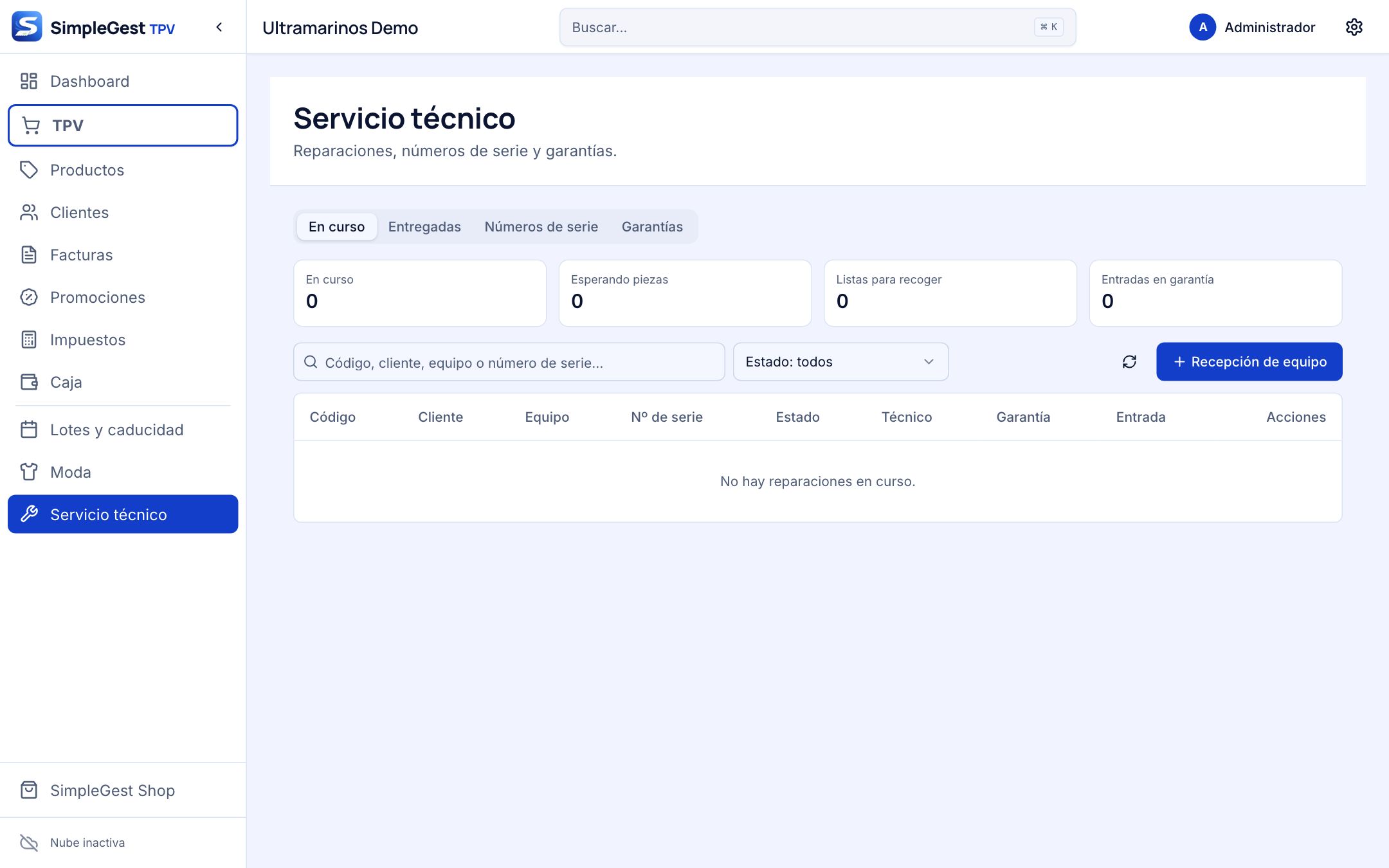
Task: Open the Dashboard grid icon
Action: click(x=29, y=81)
